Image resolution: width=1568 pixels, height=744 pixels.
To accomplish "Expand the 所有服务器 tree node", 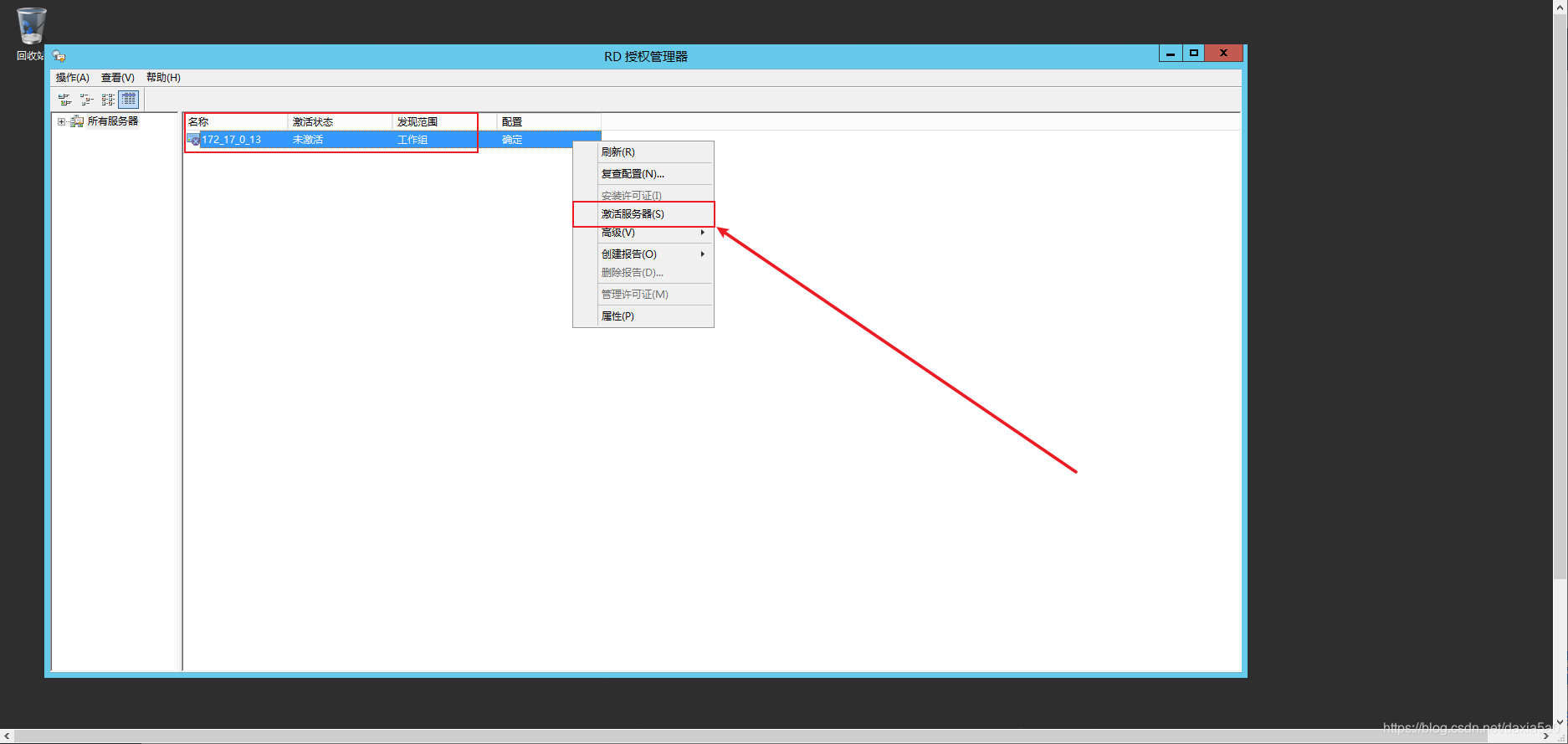I will [61, 121].
